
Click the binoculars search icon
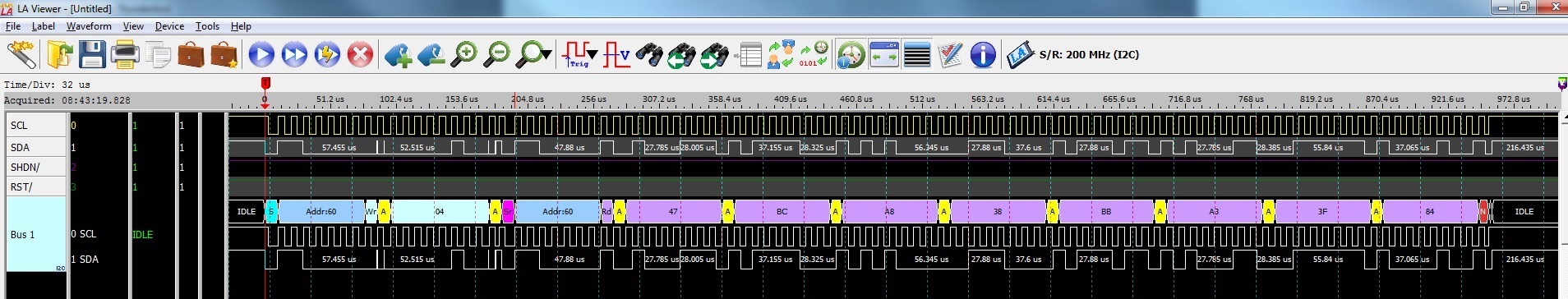[x=649, y=55]
